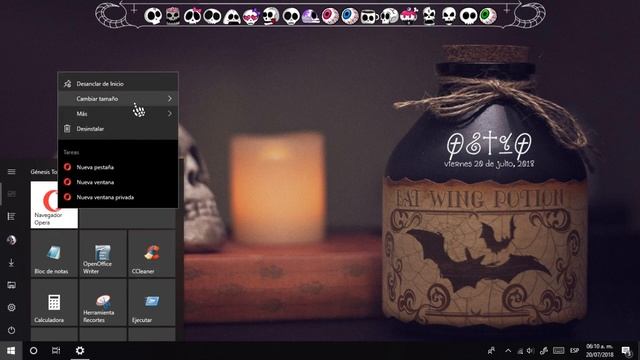
Task: Click the skull with pink bow dock icon
Action: [x=192, y=16]
